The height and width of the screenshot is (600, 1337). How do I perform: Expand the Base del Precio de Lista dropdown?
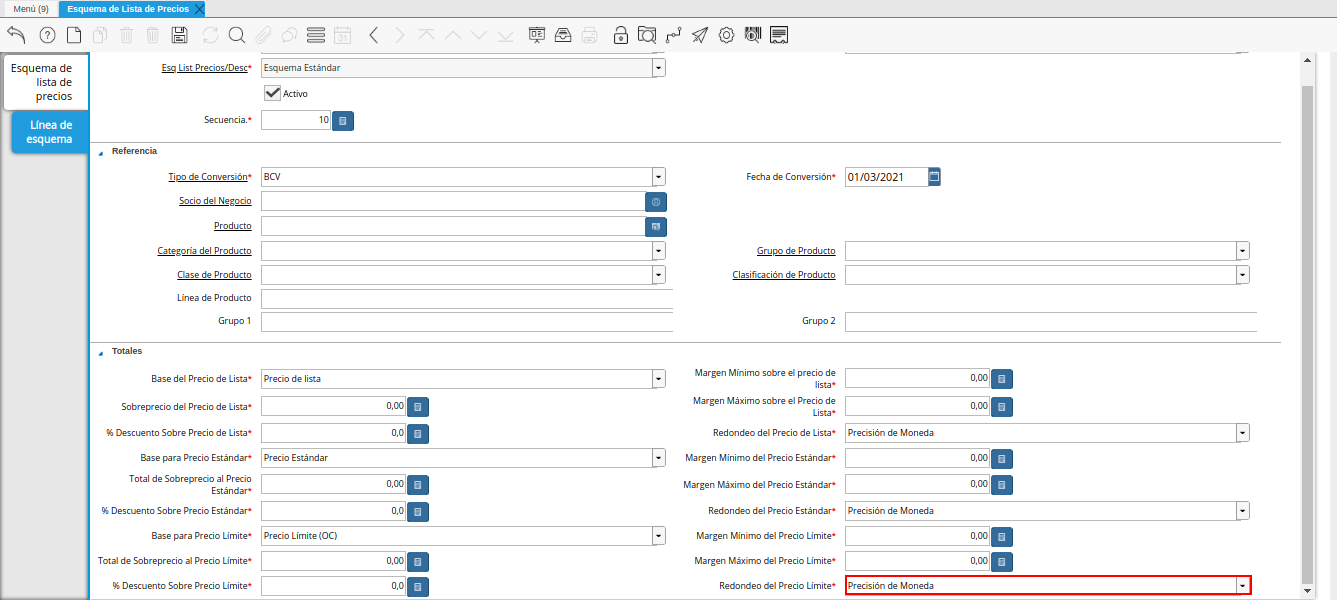[x=658, y=379]
